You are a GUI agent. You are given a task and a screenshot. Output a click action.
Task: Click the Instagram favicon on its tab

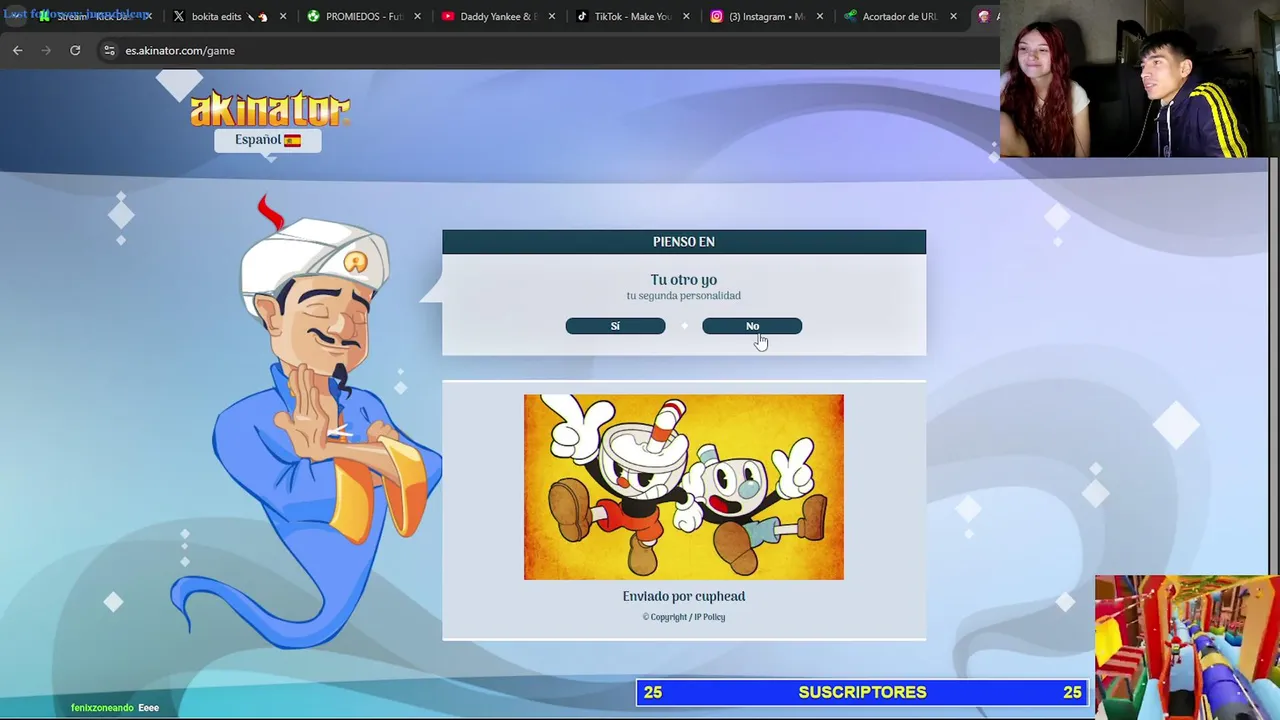[x=716, y=16]
